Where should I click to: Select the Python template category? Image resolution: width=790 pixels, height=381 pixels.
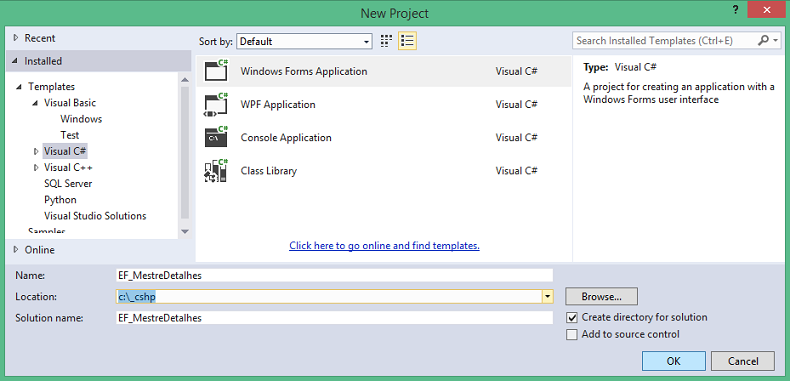click(60, 200)
